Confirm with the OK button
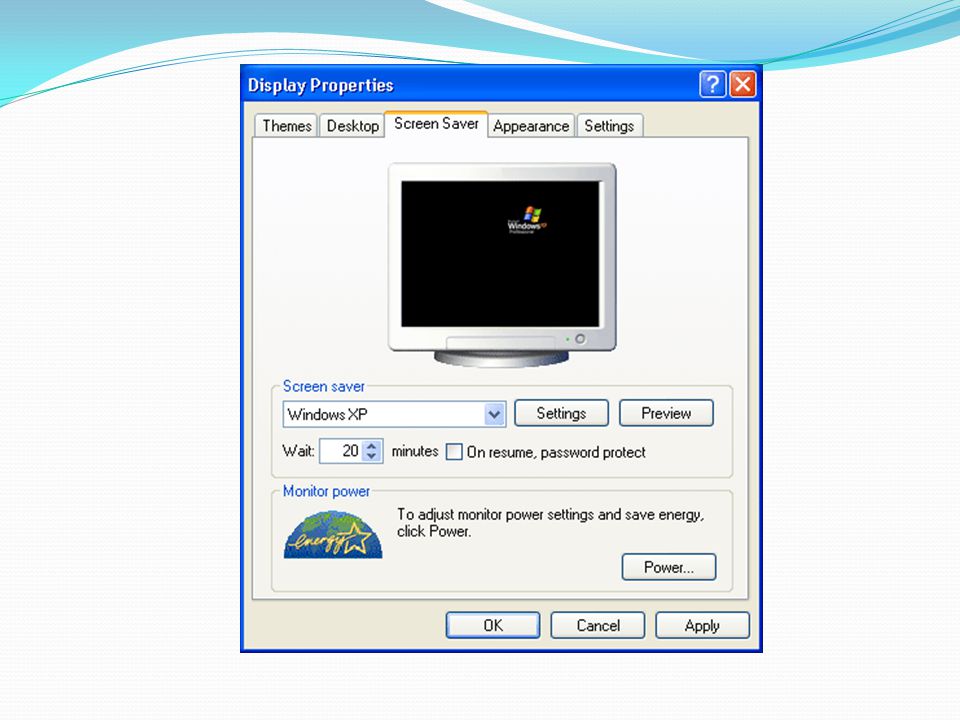This screenshot has width=960, height=720. click(x=493, y=625)
